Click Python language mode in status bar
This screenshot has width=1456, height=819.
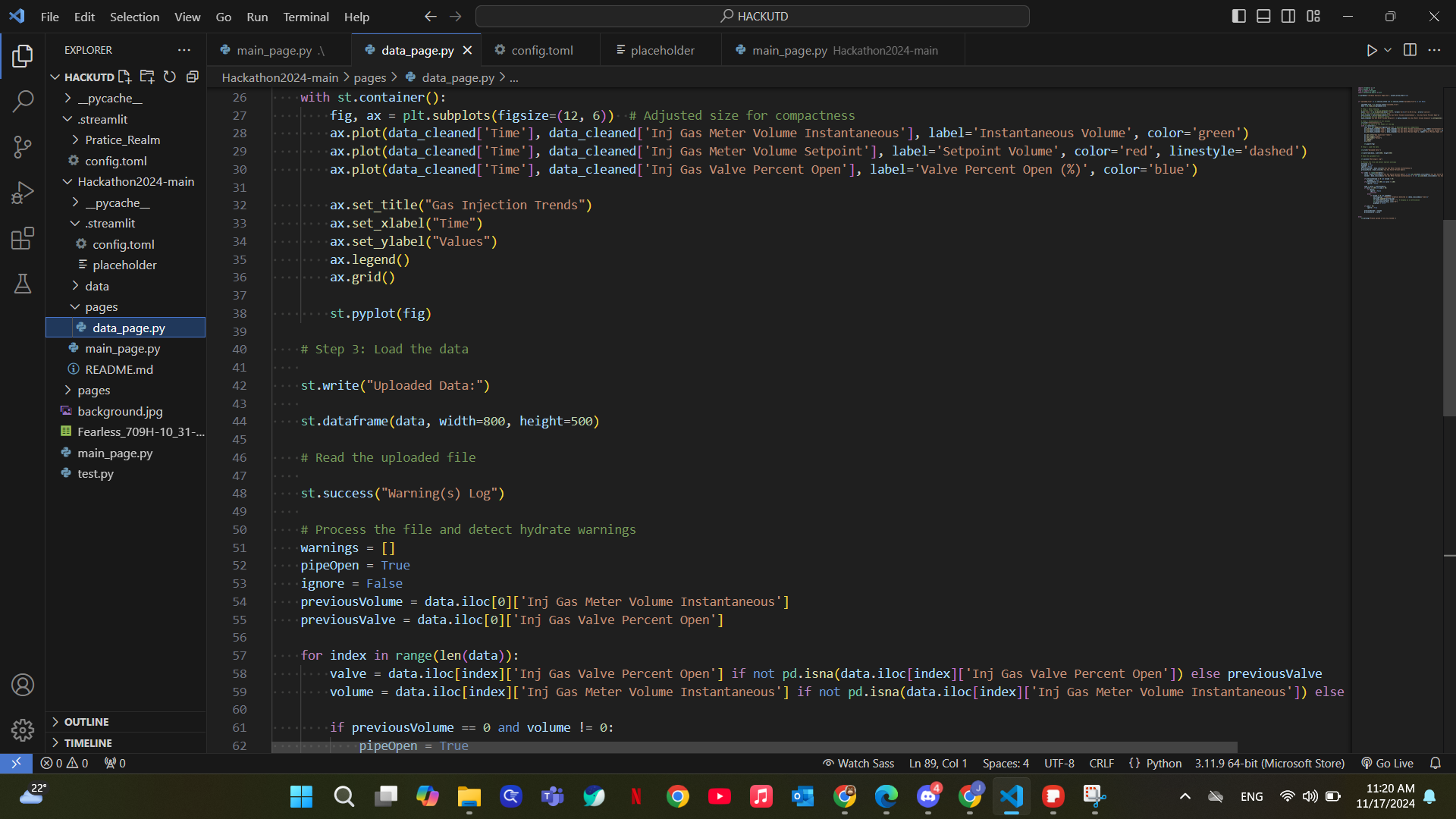coord(1163,763)
